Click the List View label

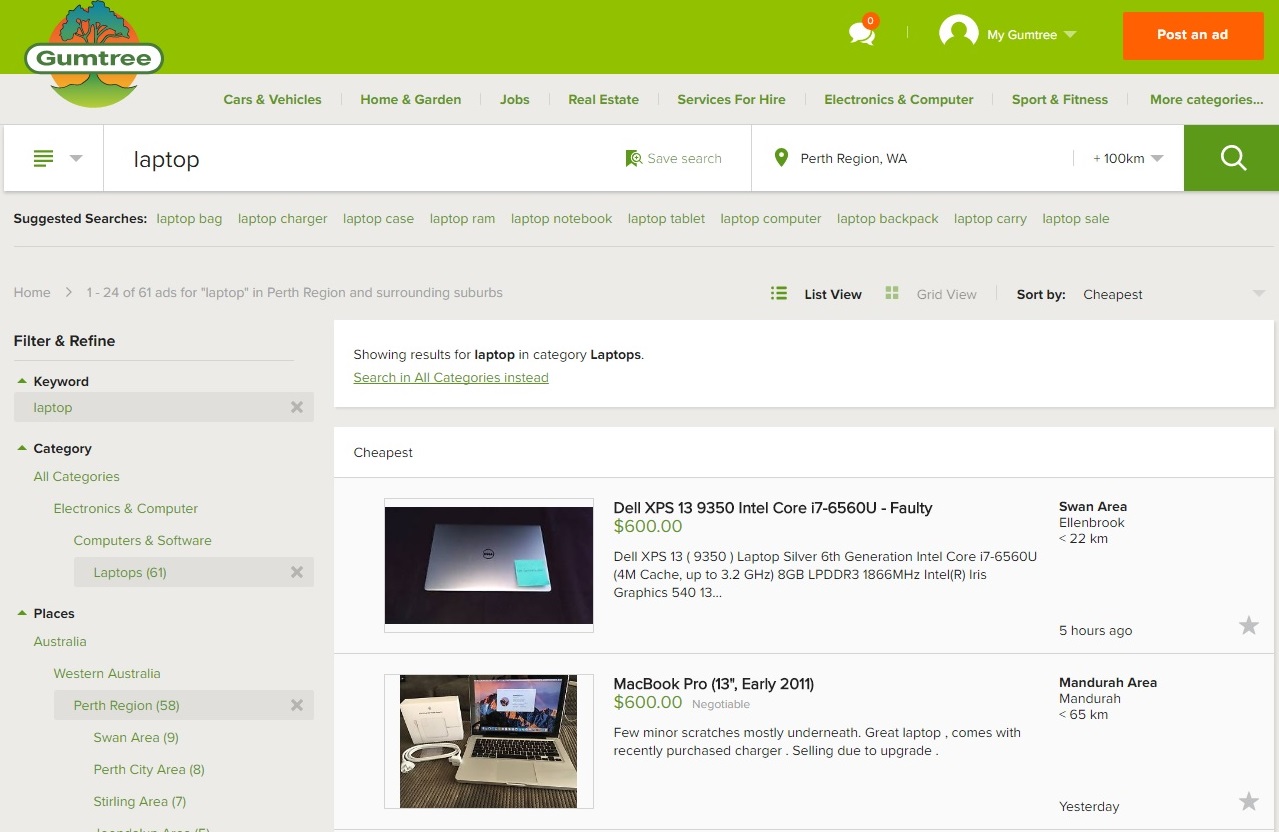click(833, 294)
